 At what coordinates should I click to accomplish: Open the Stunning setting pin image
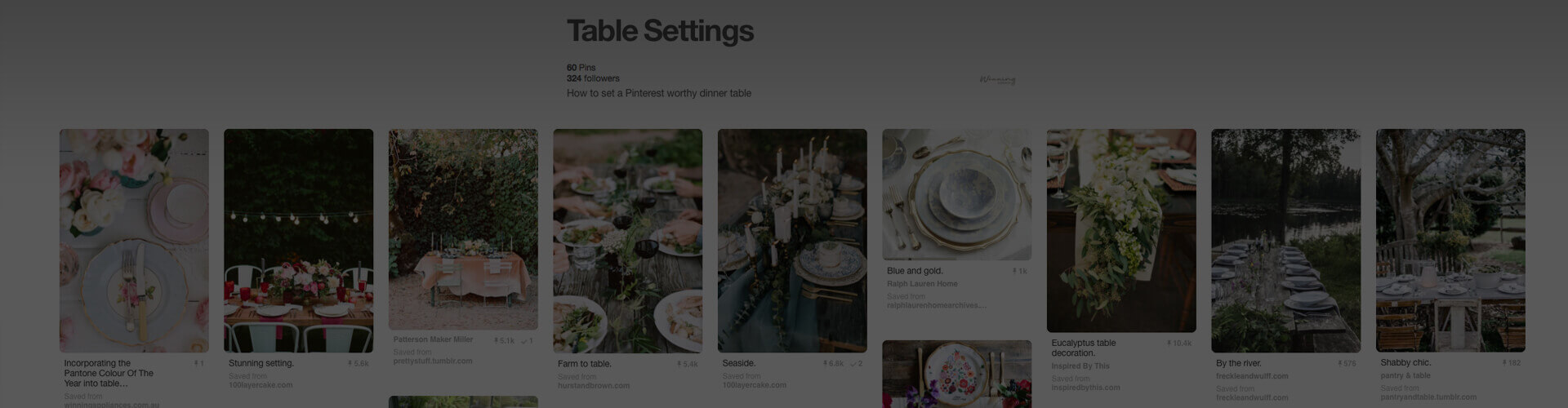[x=298, y=241]
